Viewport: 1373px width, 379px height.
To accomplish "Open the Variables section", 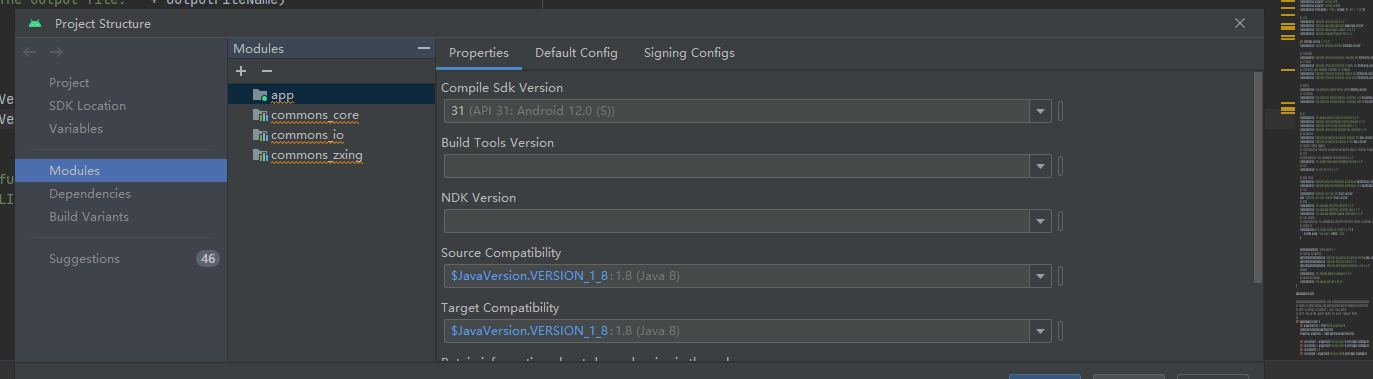I will pos(76,129).
